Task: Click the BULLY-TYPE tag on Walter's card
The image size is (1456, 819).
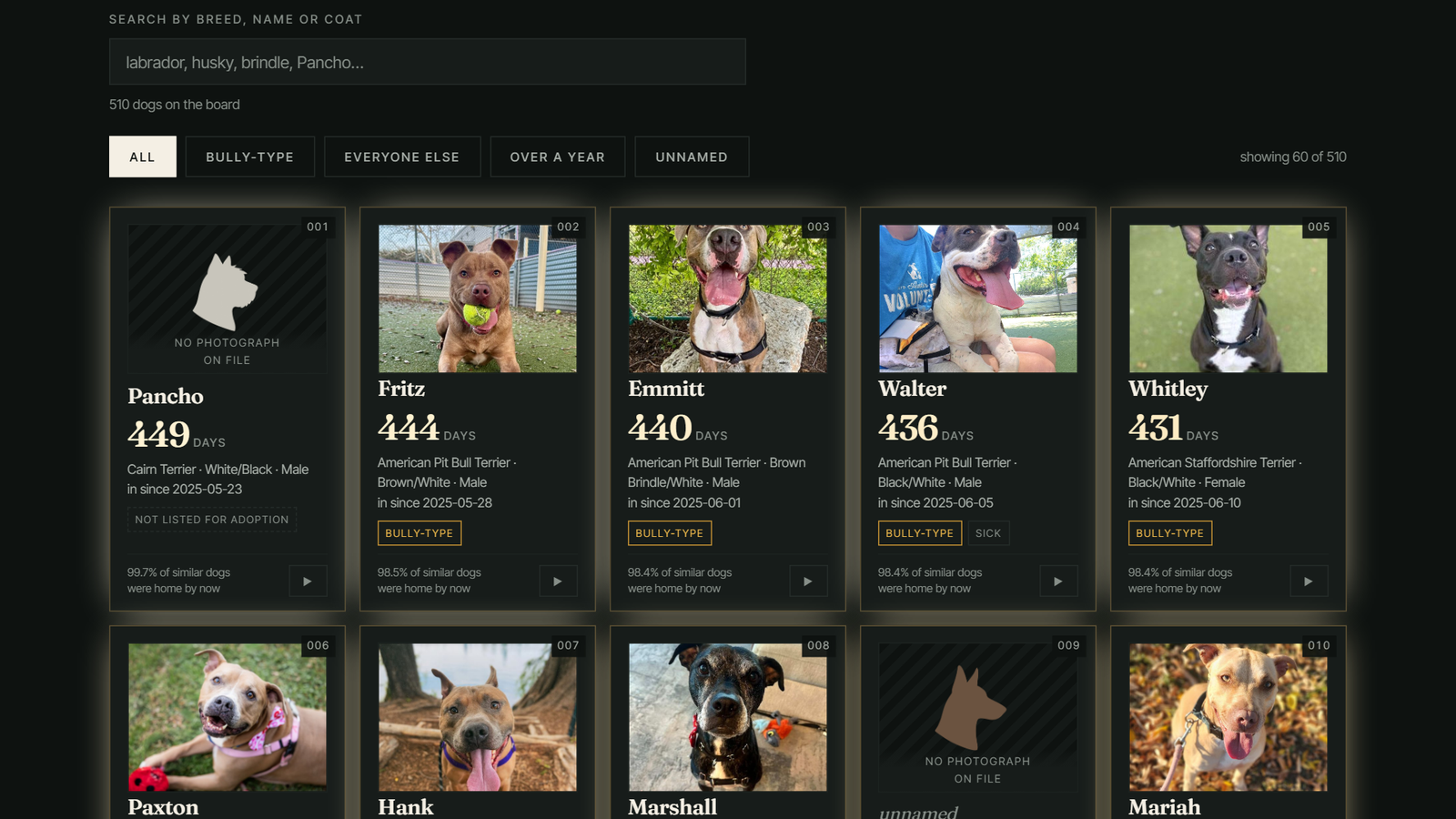Action: [920, 533]
